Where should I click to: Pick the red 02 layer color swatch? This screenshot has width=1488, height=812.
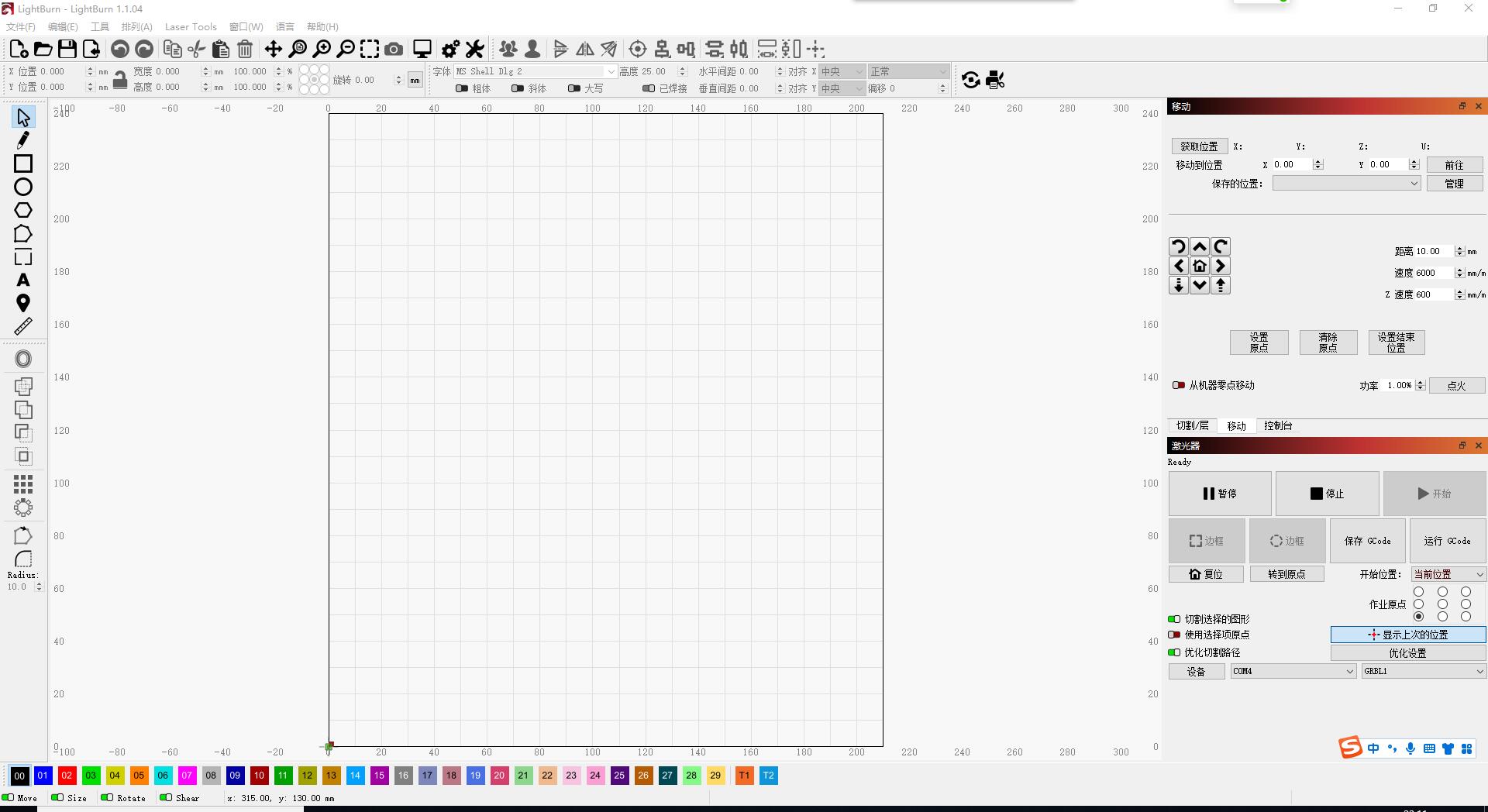click(67, 776)
